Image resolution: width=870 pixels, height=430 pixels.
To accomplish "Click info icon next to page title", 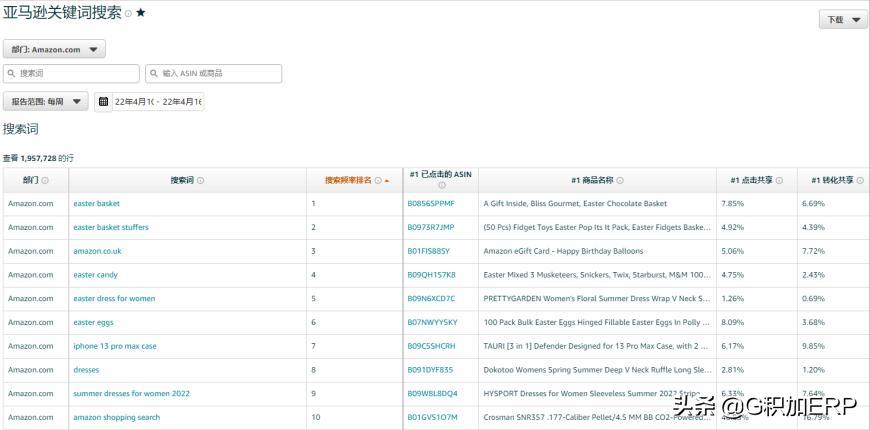I will (128, 14).
